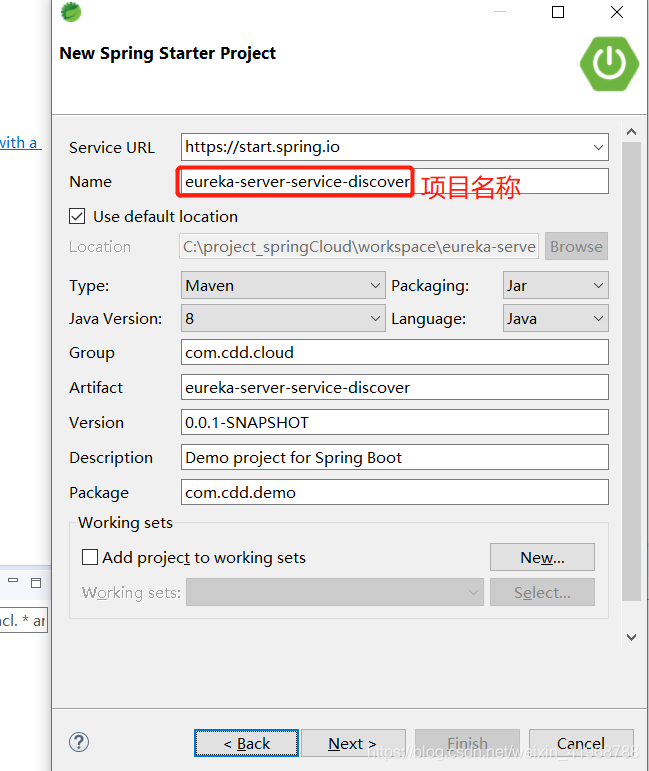Click the New... working set button
This screenshot has width=649, height=771.
(x=542, y=557)
